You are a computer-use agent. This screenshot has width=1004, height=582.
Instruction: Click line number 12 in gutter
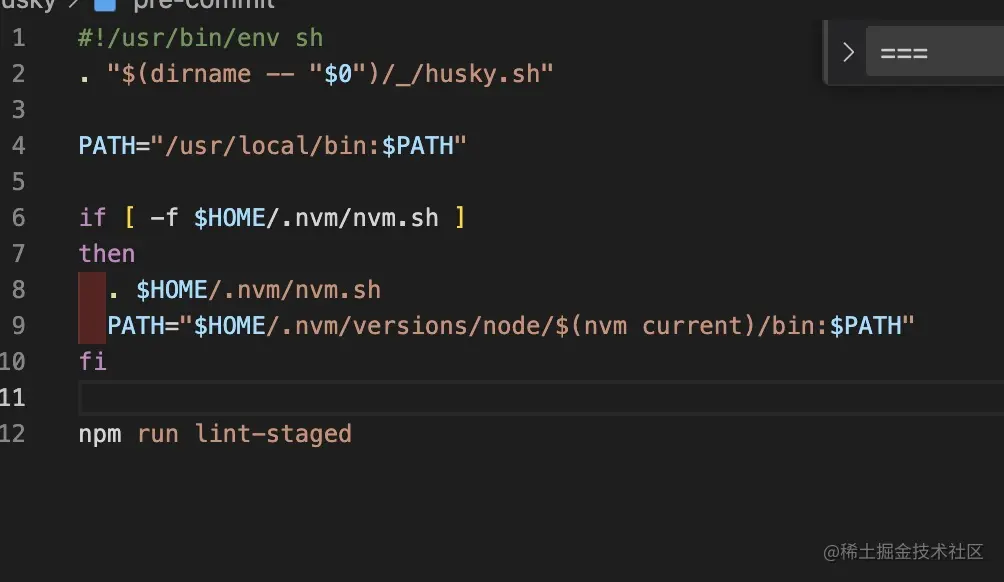coord(13,434)
